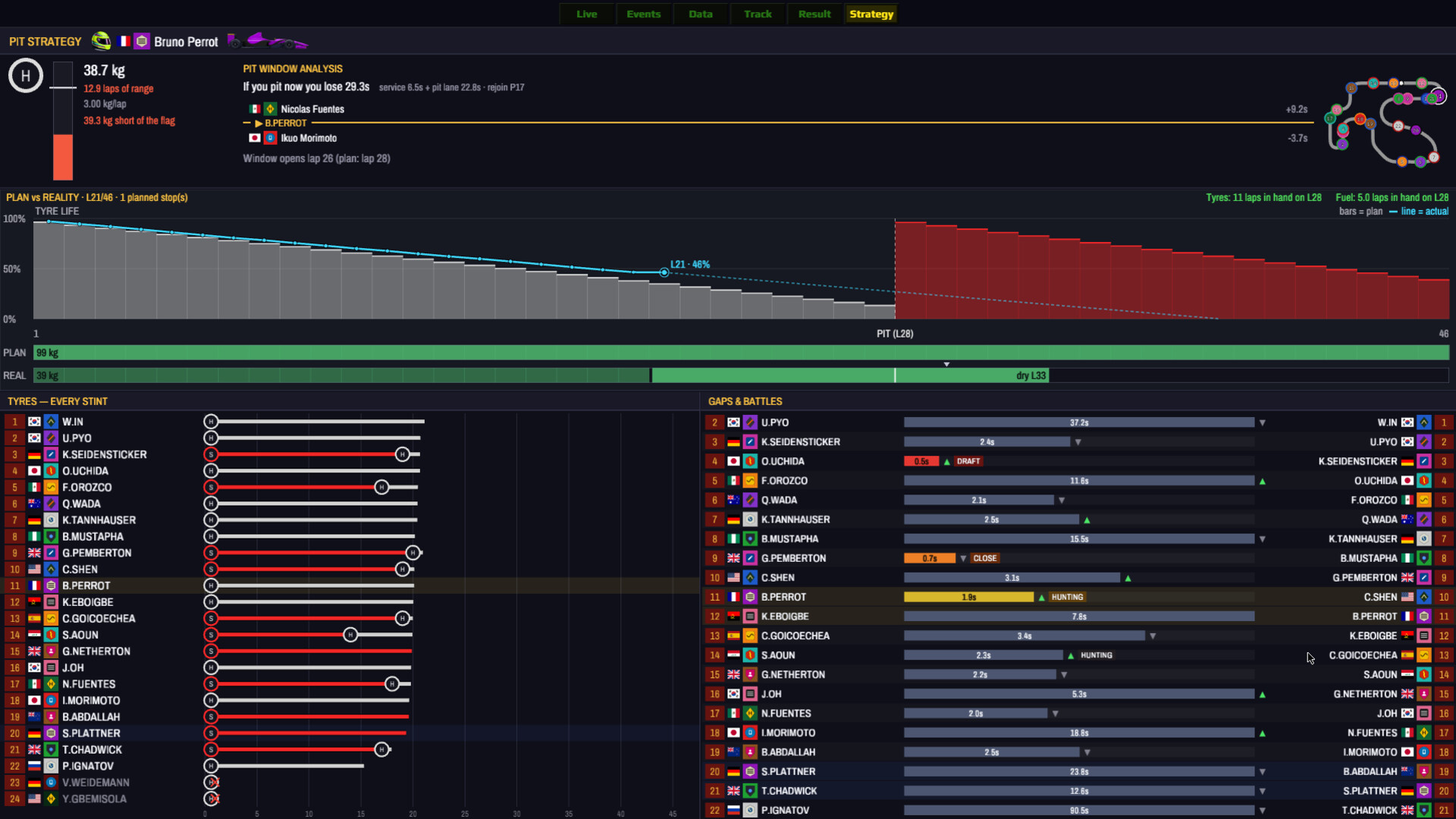This screenshot has width=1456, height=819.
Task: Click the hard tyre compound H icon
Action: coord(26,76)
